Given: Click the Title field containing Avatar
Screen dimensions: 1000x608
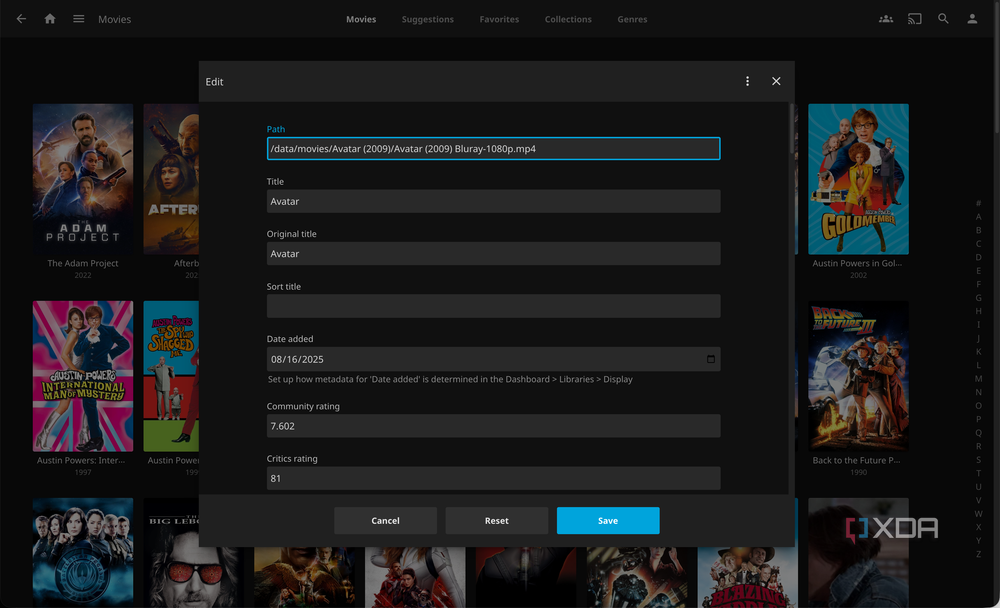Looking at the screenshot, I should tap(494, 201).
